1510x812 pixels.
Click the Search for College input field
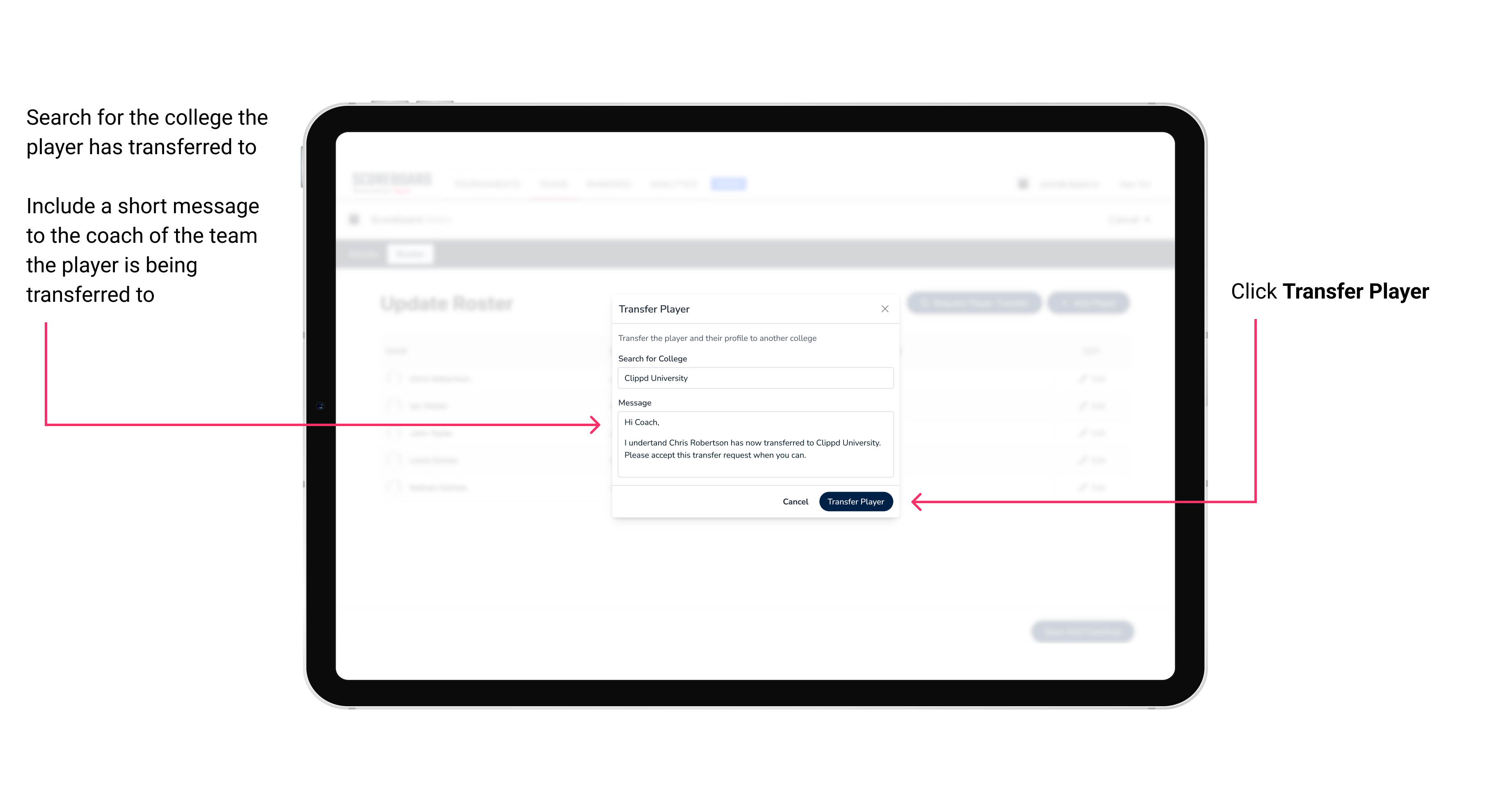click(x=753, y=378)
